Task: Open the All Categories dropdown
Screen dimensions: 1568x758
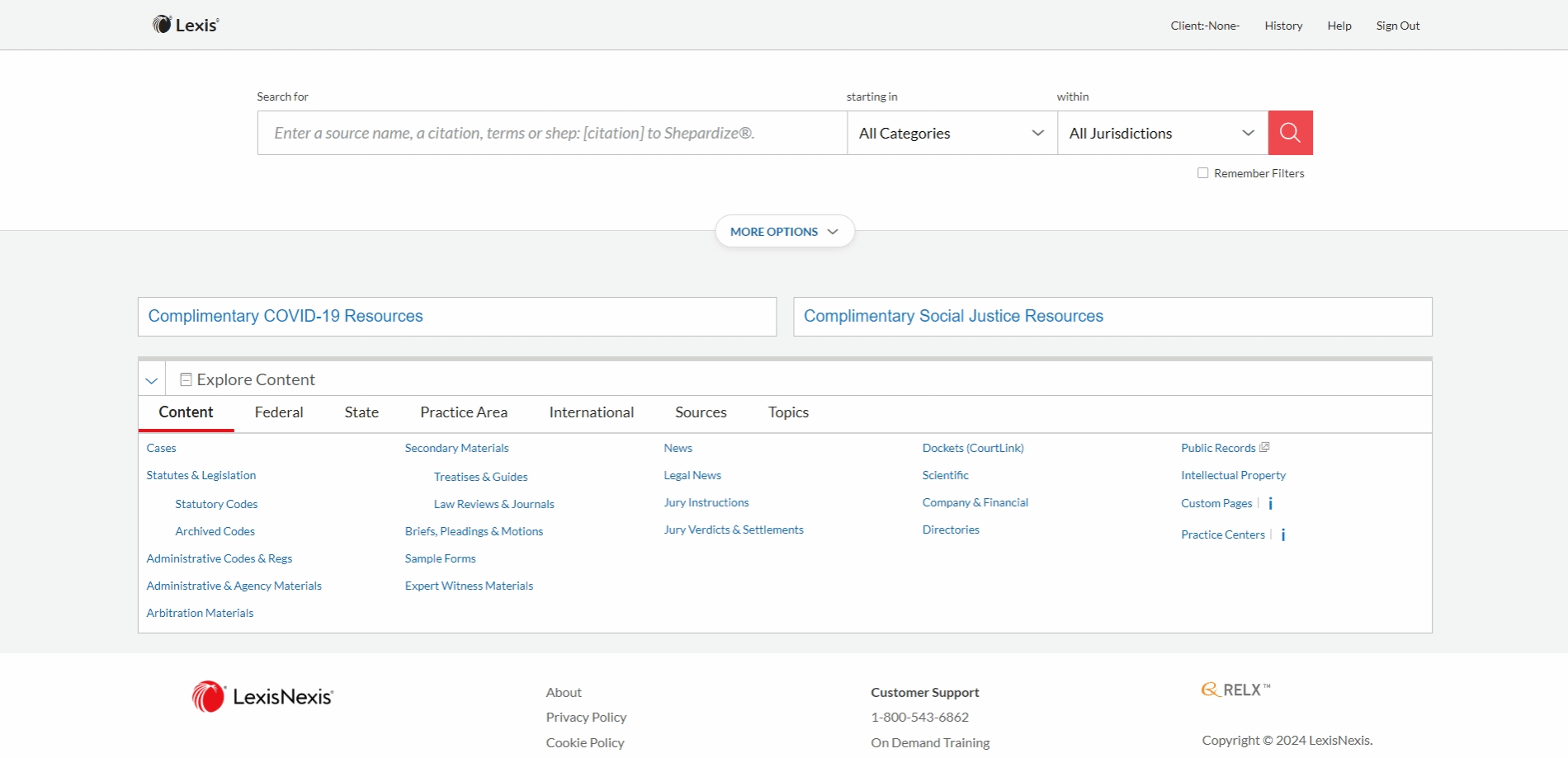Action: tap(952, 133)
